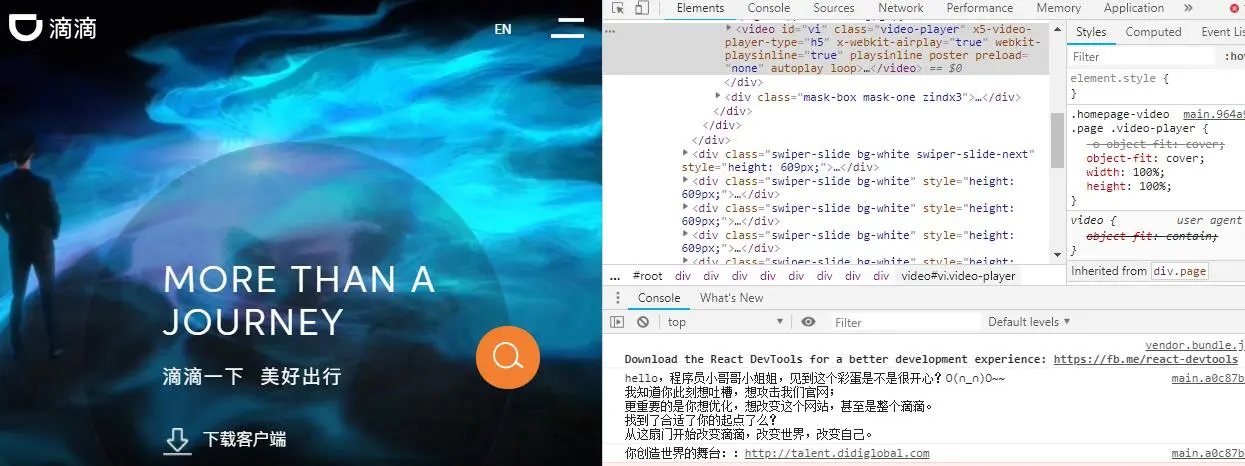Select the Event Listeners pane tab
Screen dimensions: 1245x466
tap(1222, 32)
